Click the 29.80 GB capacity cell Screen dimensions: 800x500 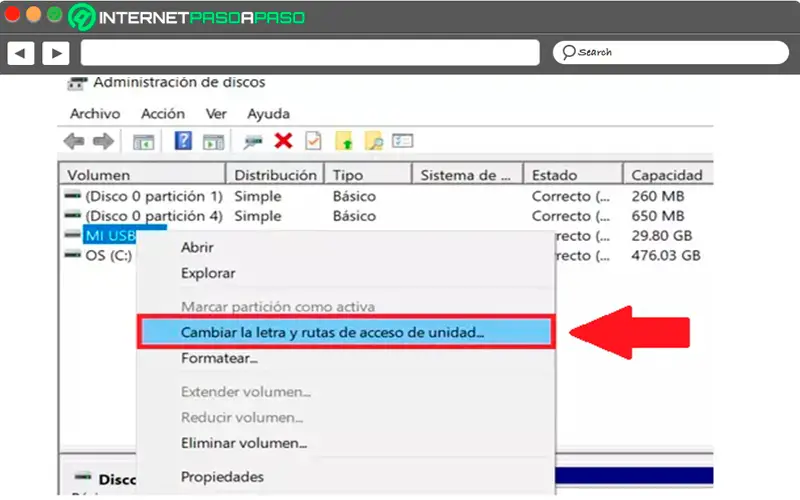(x=662, y=236)
